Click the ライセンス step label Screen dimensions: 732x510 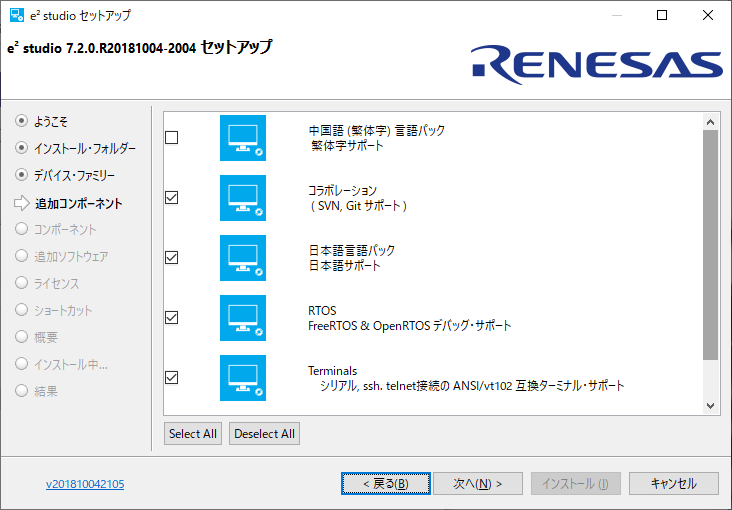(x=56, y=283)
